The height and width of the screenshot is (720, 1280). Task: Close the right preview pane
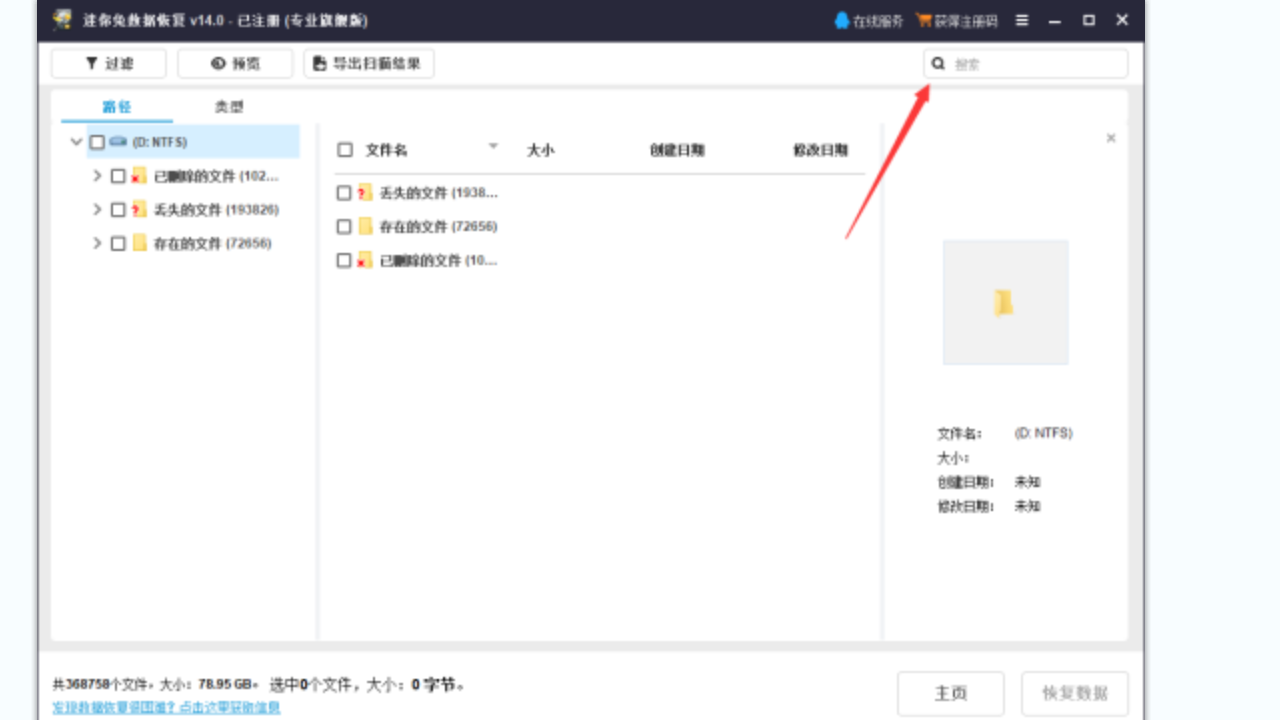[x=1110, y=138]
